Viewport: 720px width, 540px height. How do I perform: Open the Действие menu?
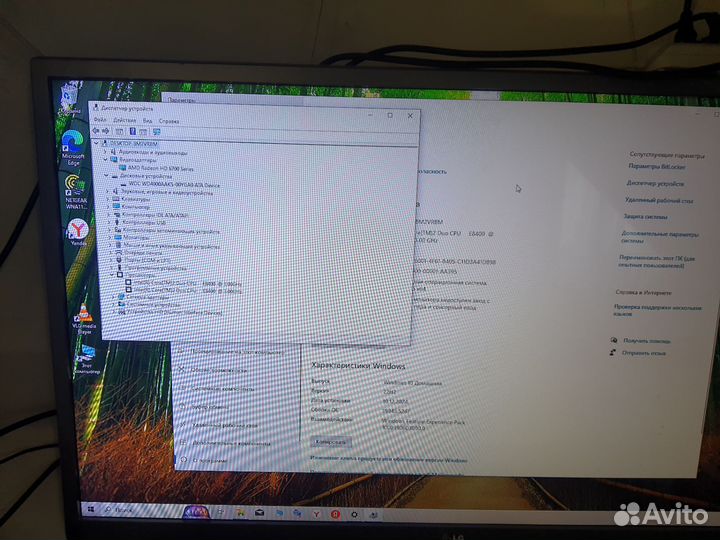[123, 120]
